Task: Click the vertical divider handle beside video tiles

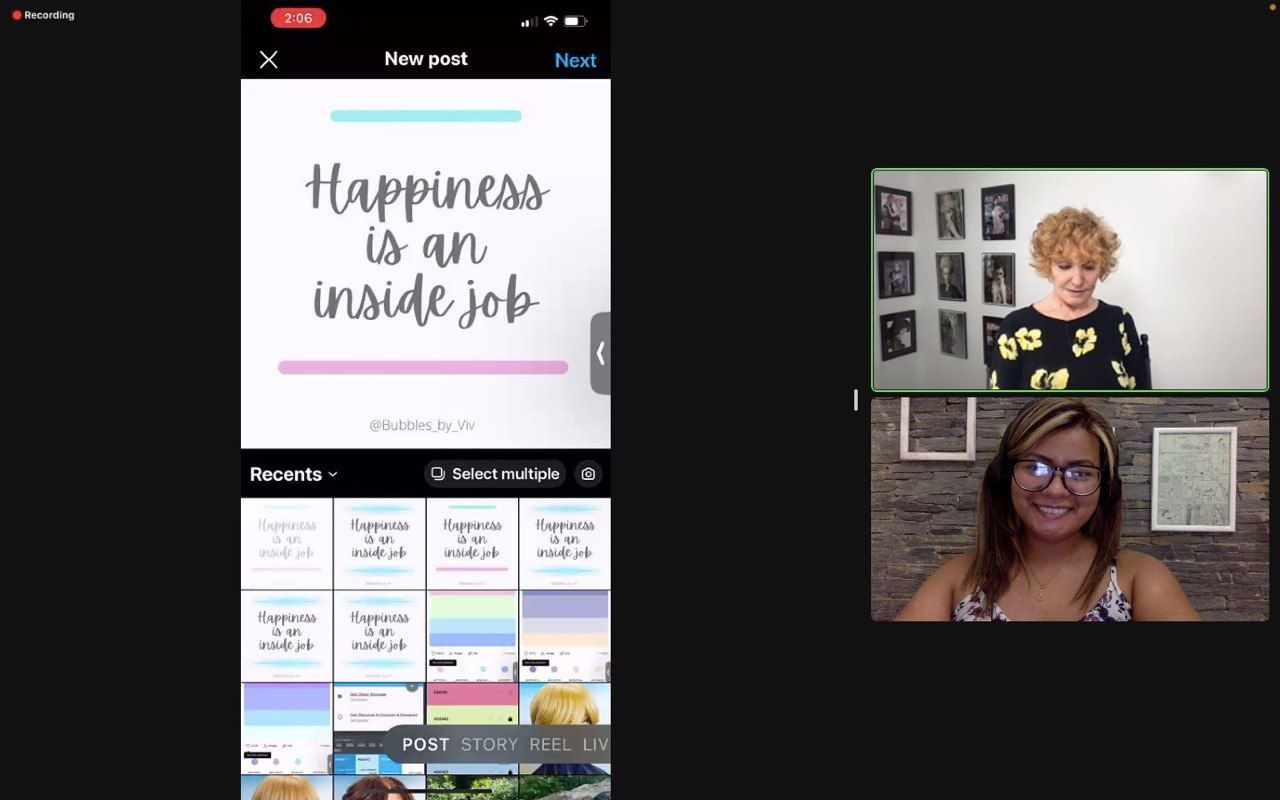Action: click(x=856, y=400)
